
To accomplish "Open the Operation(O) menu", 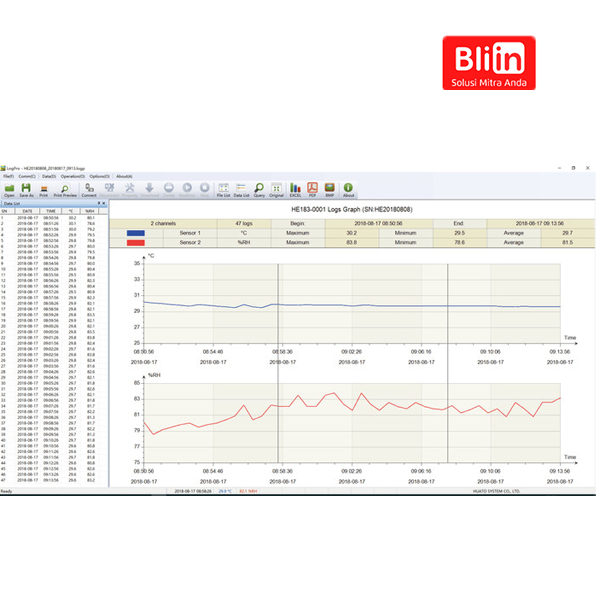I will (x=73, y=176).
